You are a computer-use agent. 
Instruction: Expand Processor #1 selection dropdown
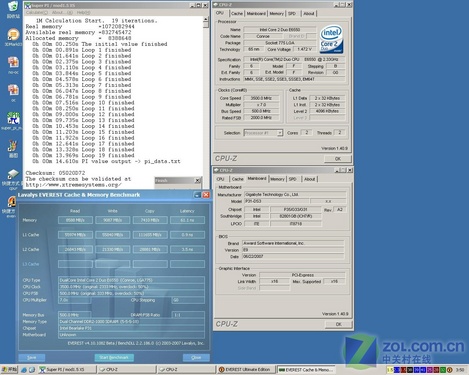pyautogui.click(x=280, y=133)
